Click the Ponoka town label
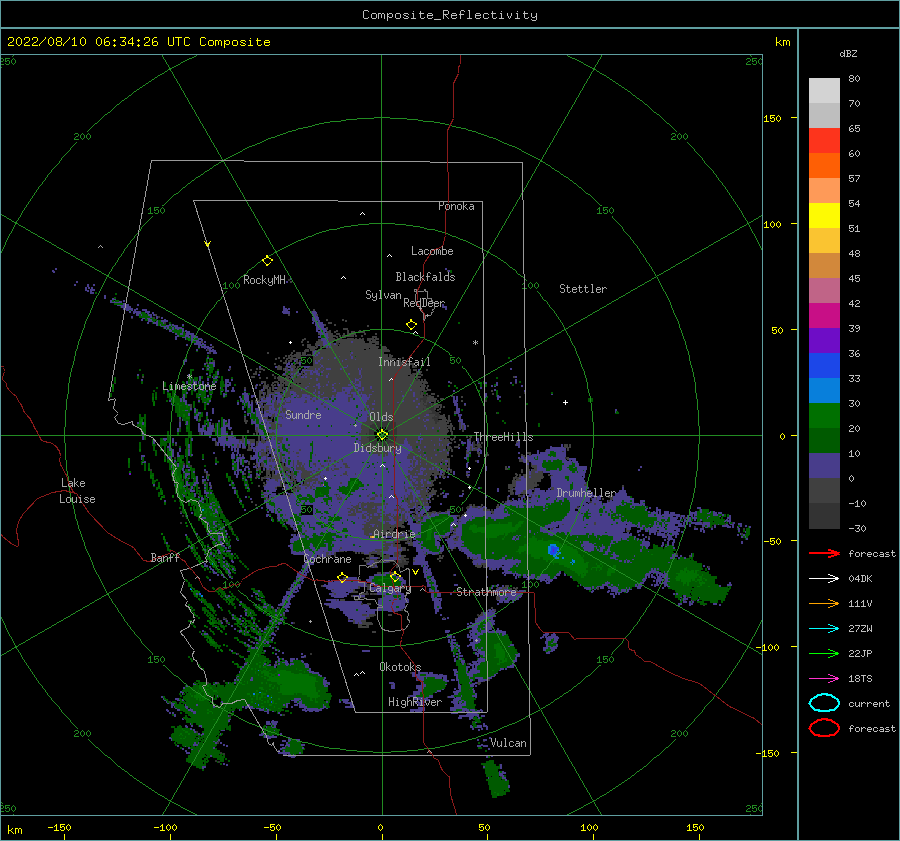 [456, 206]
